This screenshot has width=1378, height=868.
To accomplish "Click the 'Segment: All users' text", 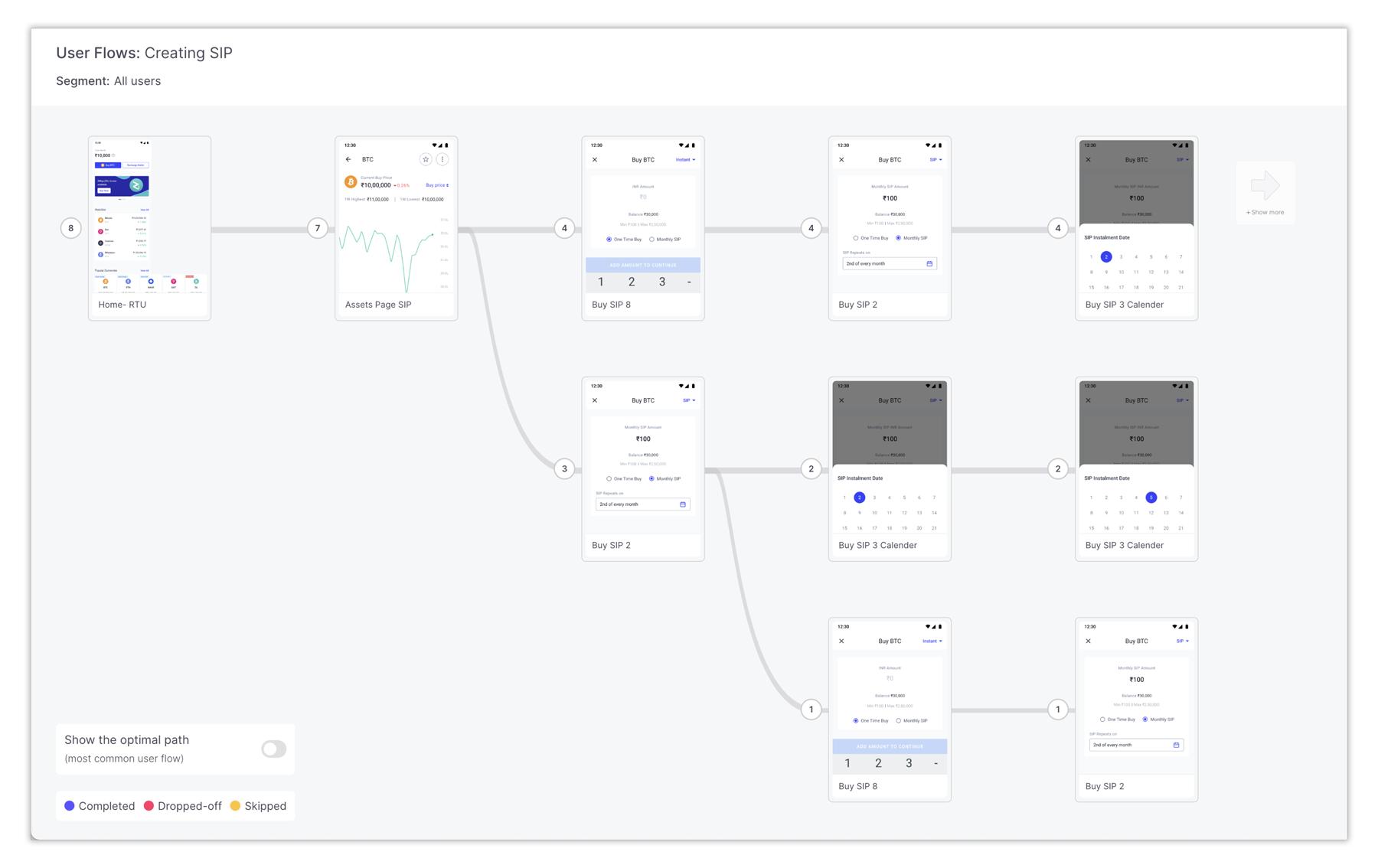I will coord(108,81).
